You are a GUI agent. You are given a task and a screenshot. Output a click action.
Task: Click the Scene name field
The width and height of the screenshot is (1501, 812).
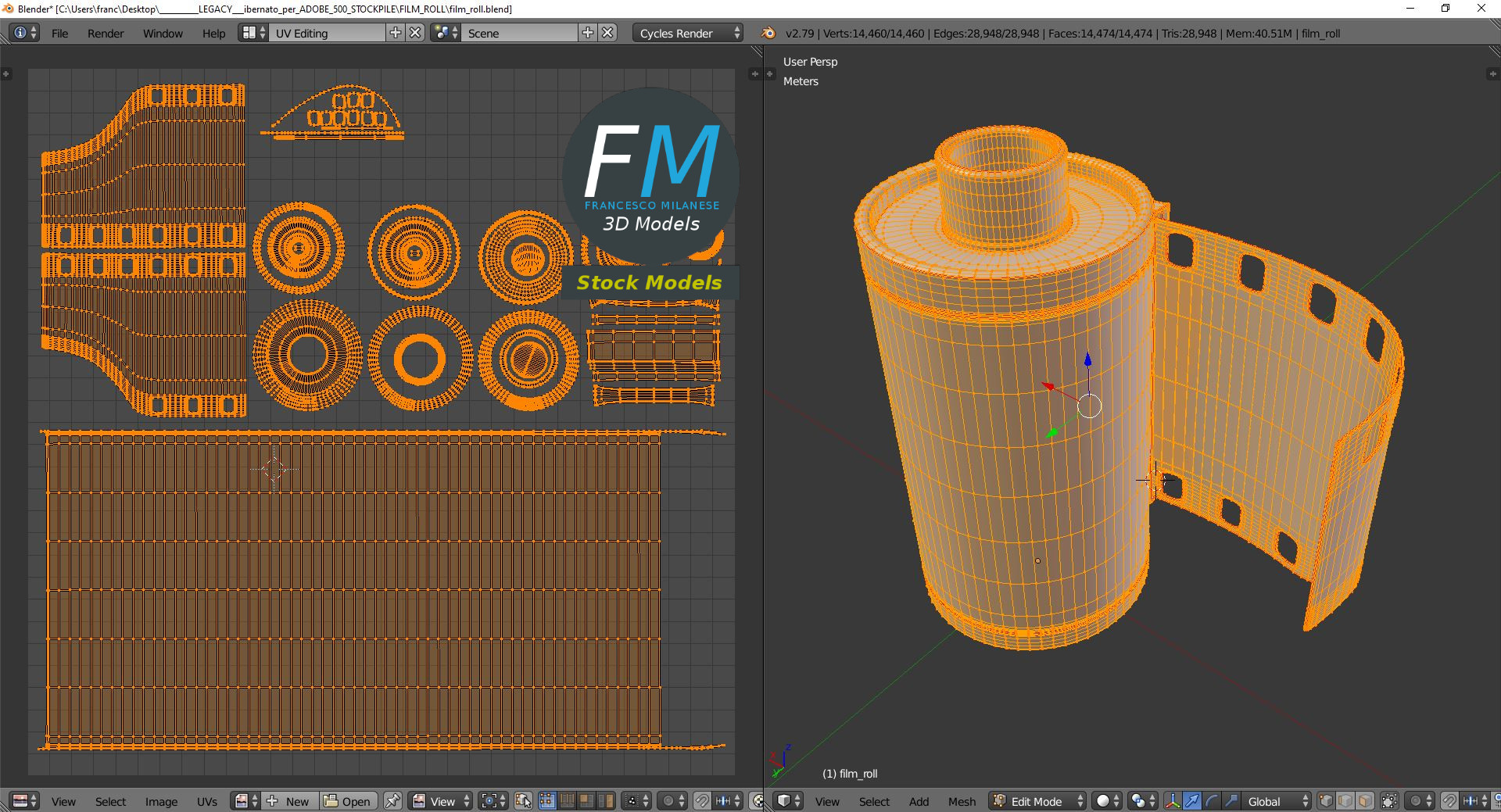[x=520, y=33]
